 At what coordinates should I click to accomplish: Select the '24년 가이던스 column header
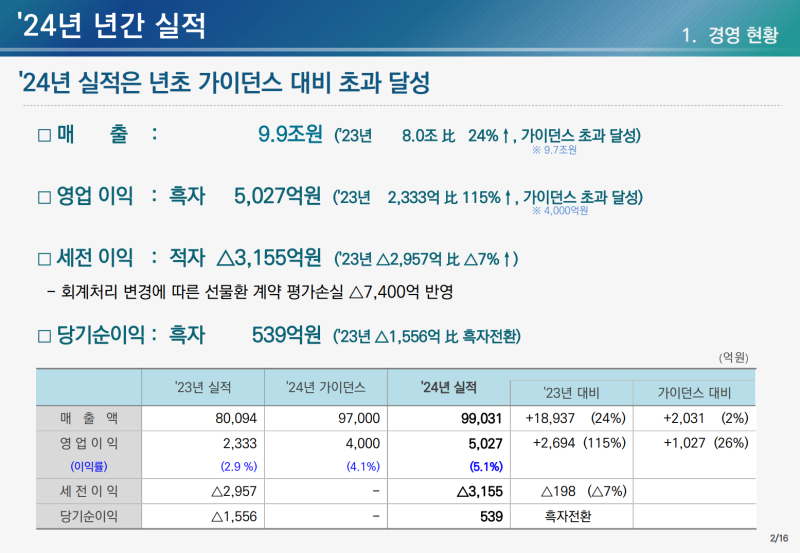[325, 386]
